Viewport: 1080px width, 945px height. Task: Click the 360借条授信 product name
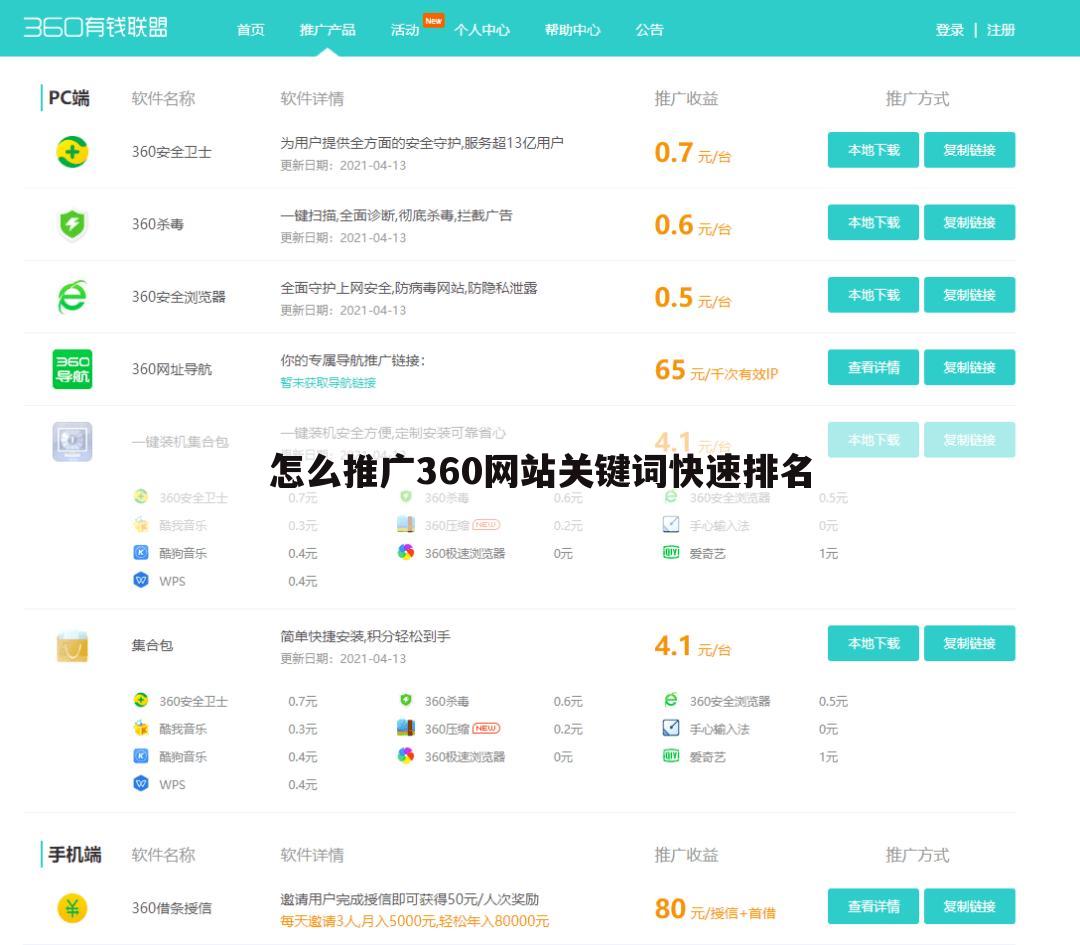pyautogui.click(x=172, y=908)
